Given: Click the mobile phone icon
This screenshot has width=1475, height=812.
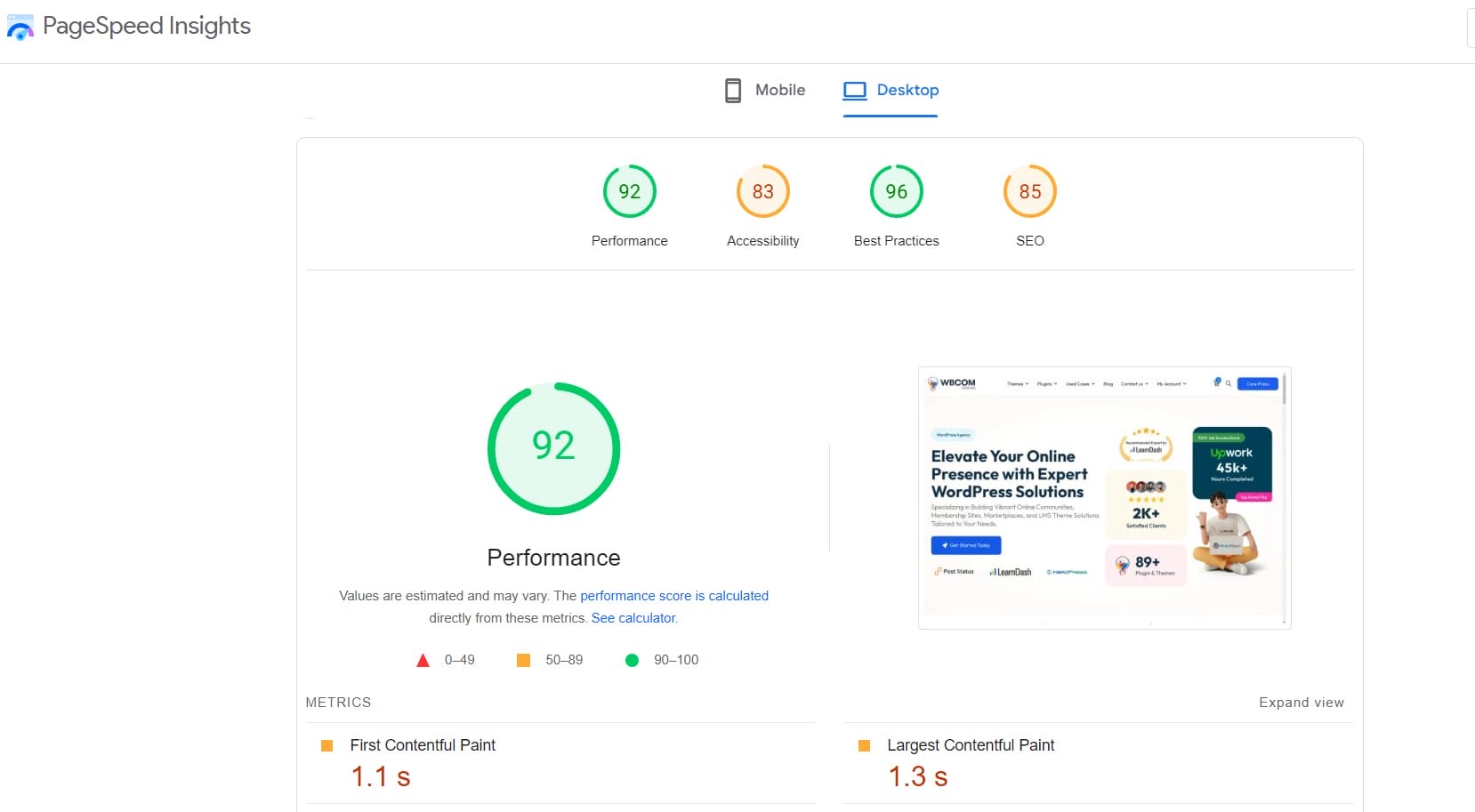Looking at the screenshot, I should point(733,91).
